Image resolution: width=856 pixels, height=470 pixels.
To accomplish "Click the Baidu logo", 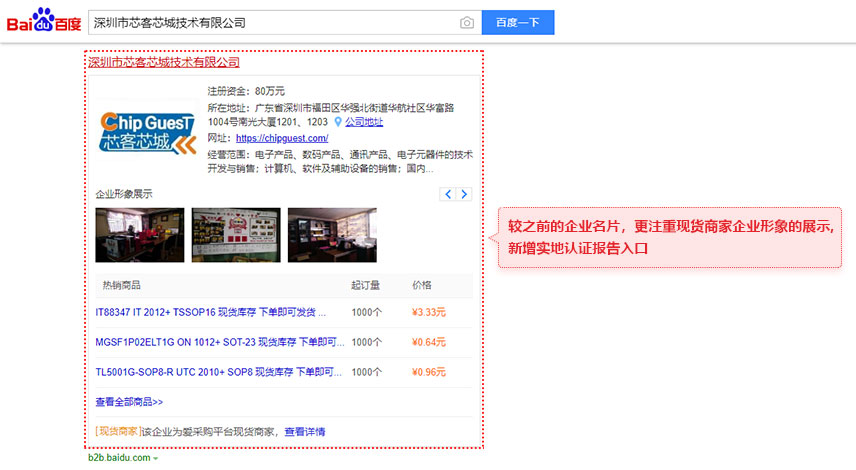I will tap(44, 21).
